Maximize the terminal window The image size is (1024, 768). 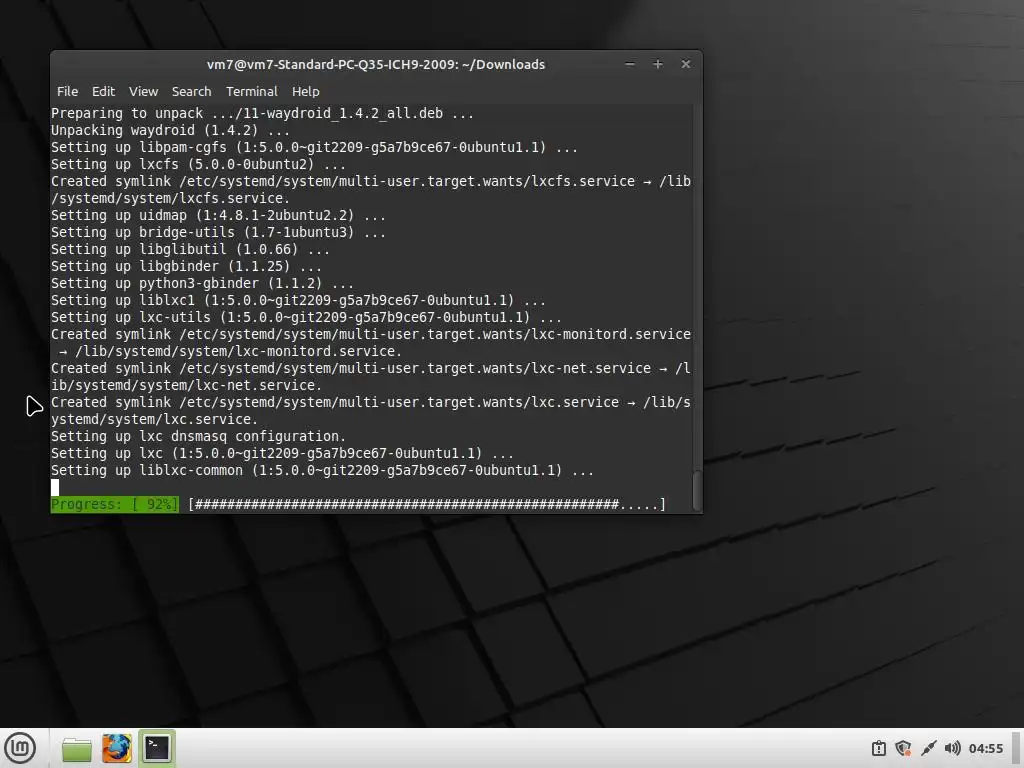(658, 64)
